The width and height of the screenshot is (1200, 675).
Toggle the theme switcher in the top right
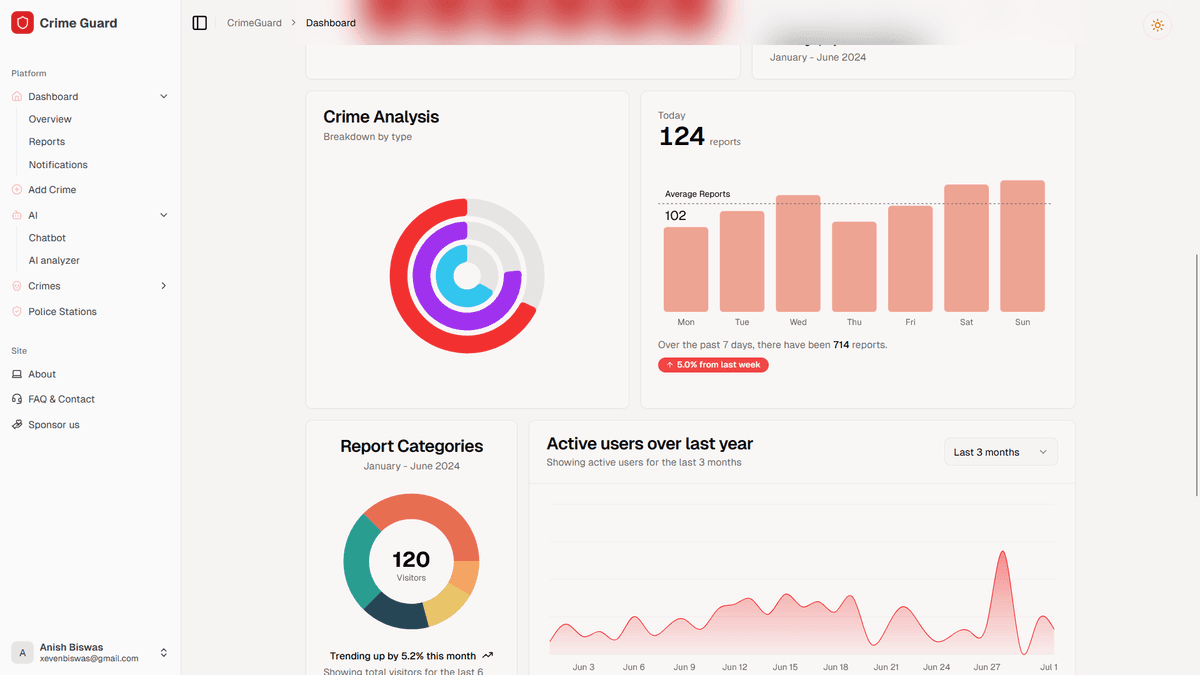click(1157, 25)
